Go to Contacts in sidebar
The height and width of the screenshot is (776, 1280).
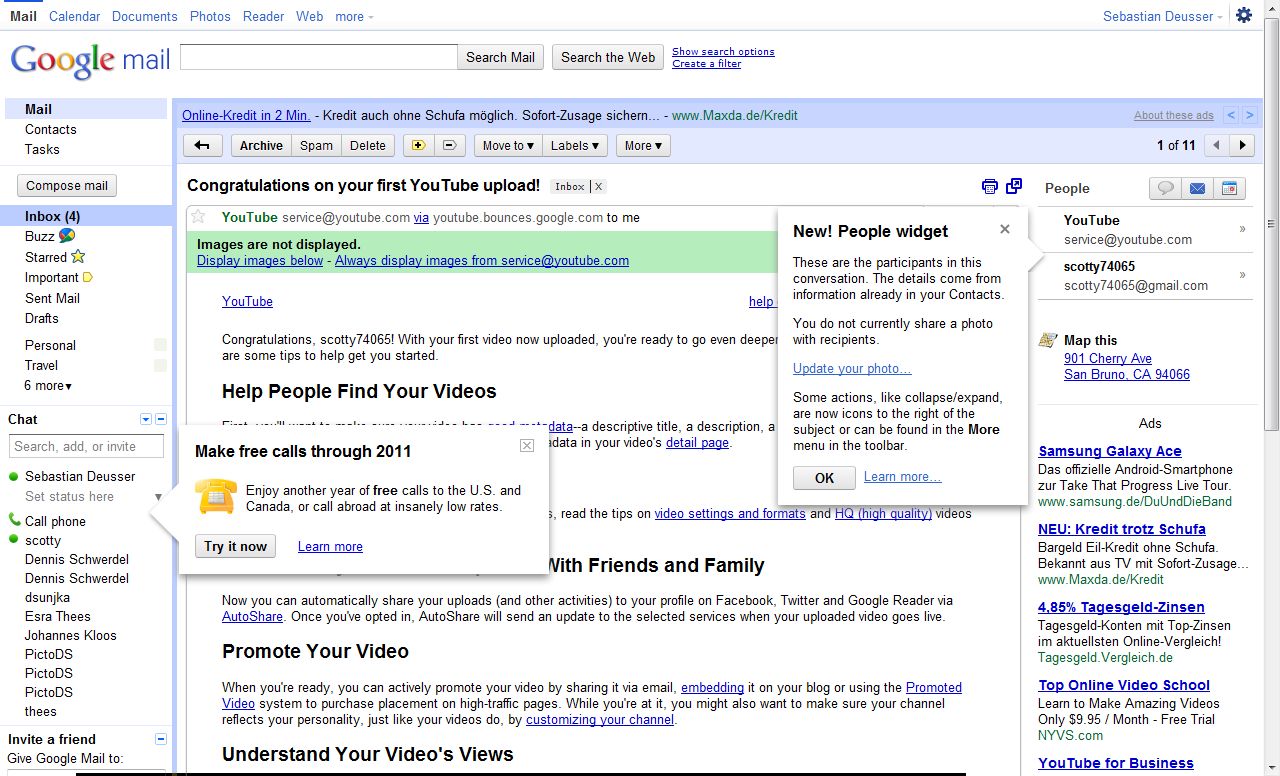click(51, 129)
